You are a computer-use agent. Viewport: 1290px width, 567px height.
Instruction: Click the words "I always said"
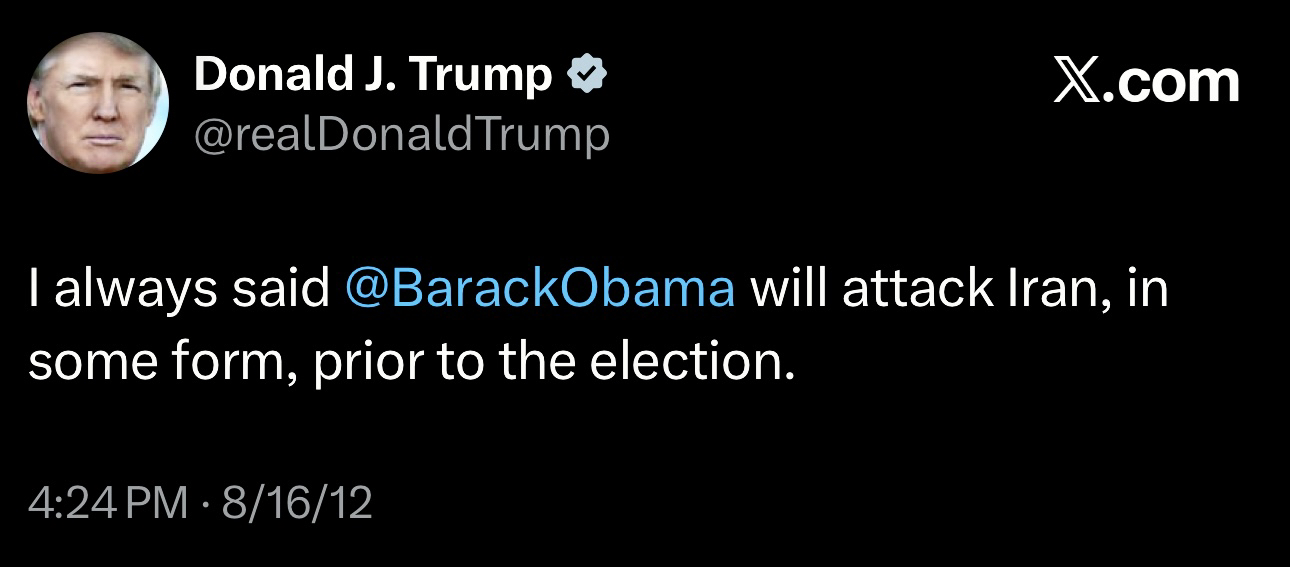click(179, 290)
